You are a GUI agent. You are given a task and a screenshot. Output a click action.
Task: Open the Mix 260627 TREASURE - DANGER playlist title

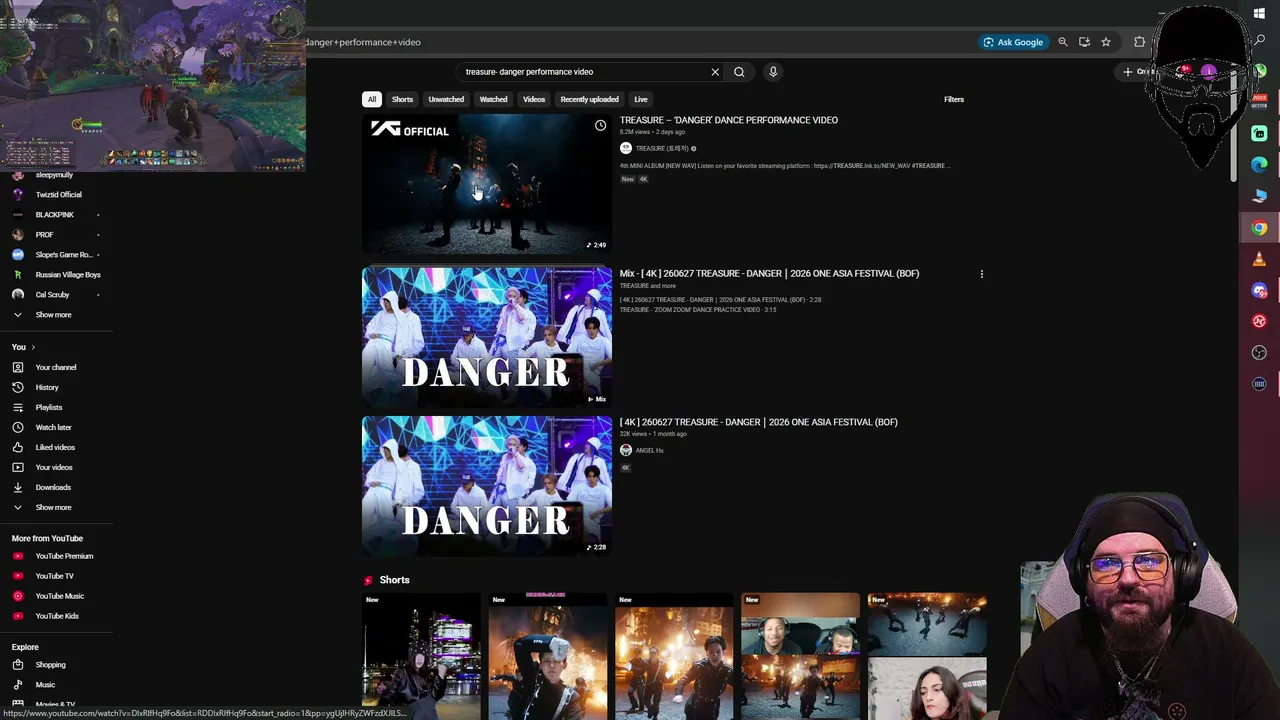tap(769, 273)
